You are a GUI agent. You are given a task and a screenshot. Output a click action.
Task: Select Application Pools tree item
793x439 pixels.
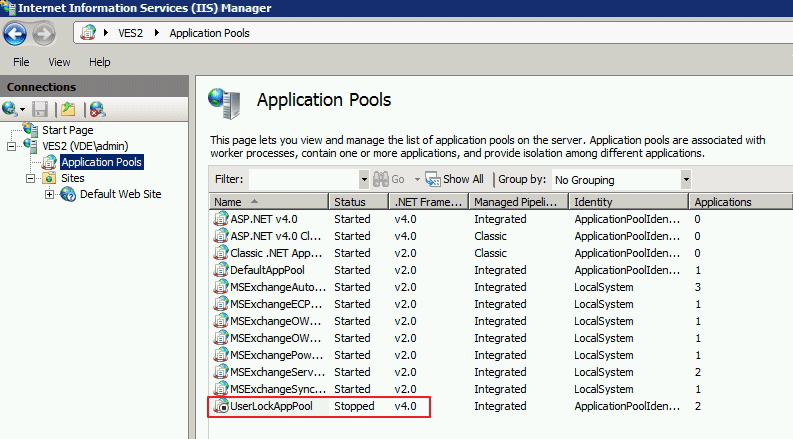click(x=102, y=162)
